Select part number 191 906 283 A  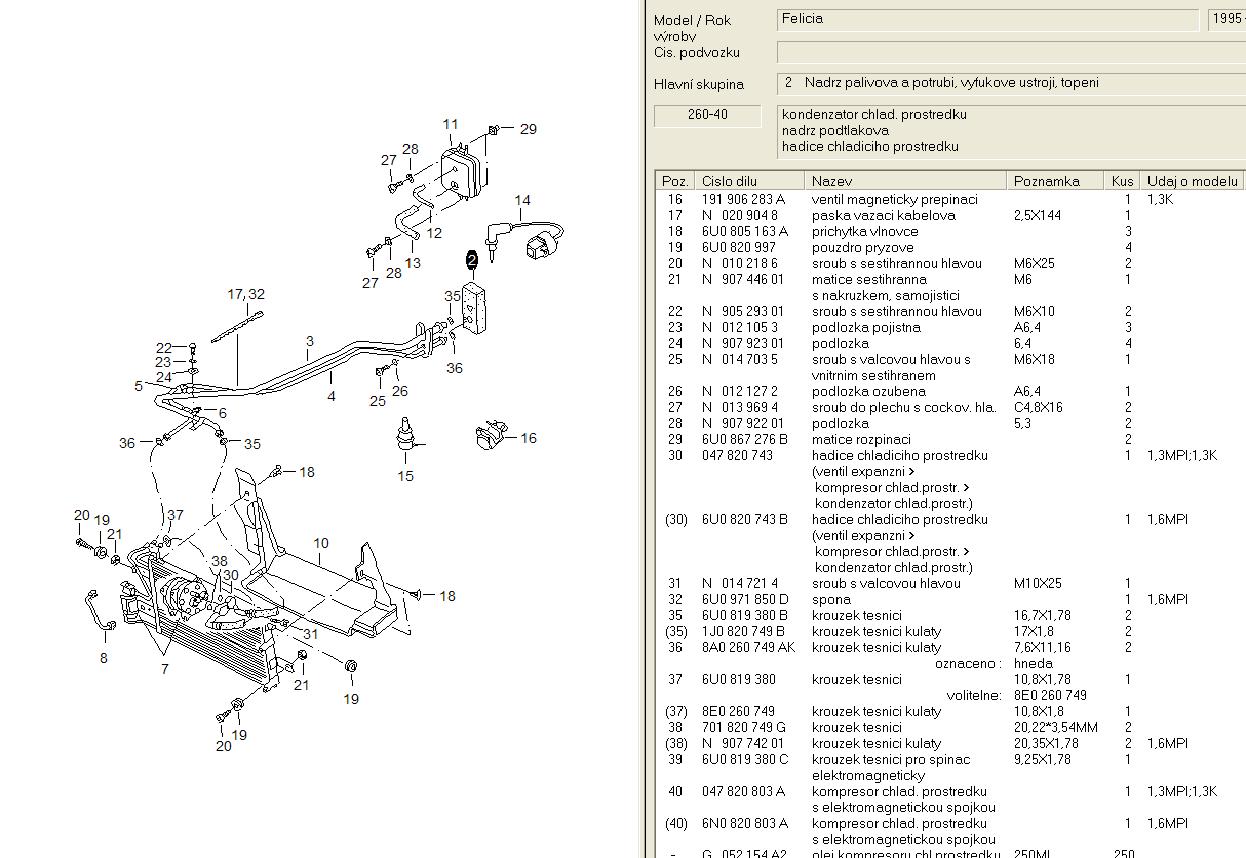point(743,199)
